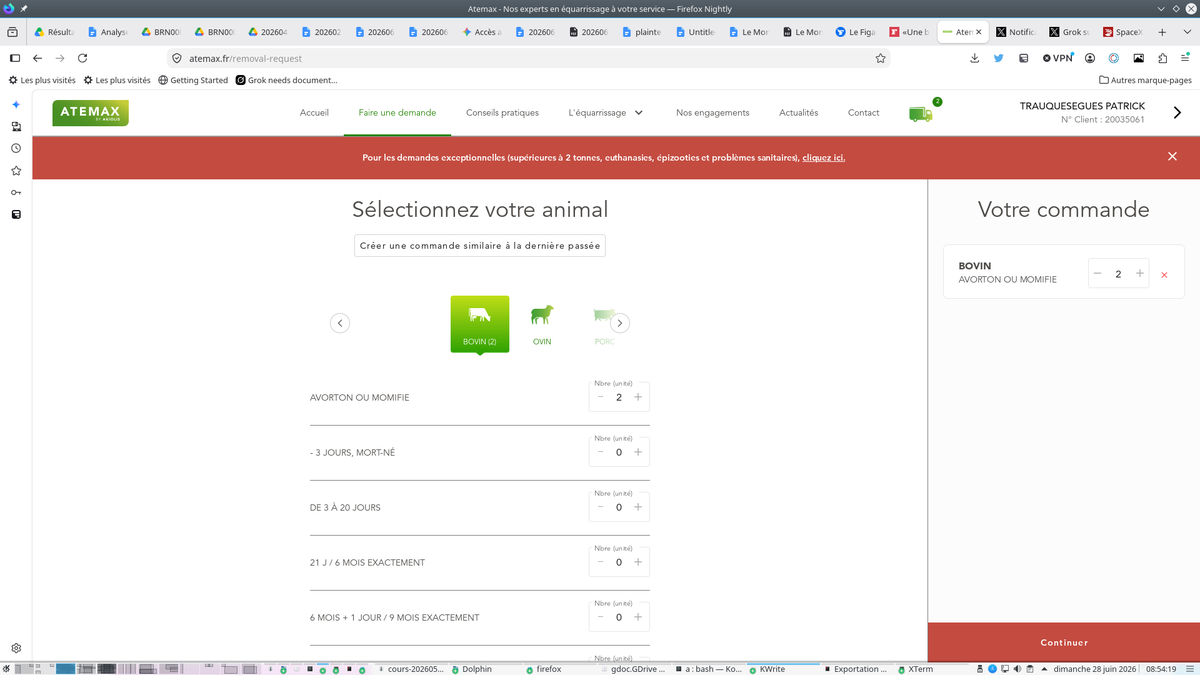Image resolution: width=1200 pixels, height=675 pixels.
Task: Open the Contact menu item
Action: (x=863, y=113)
